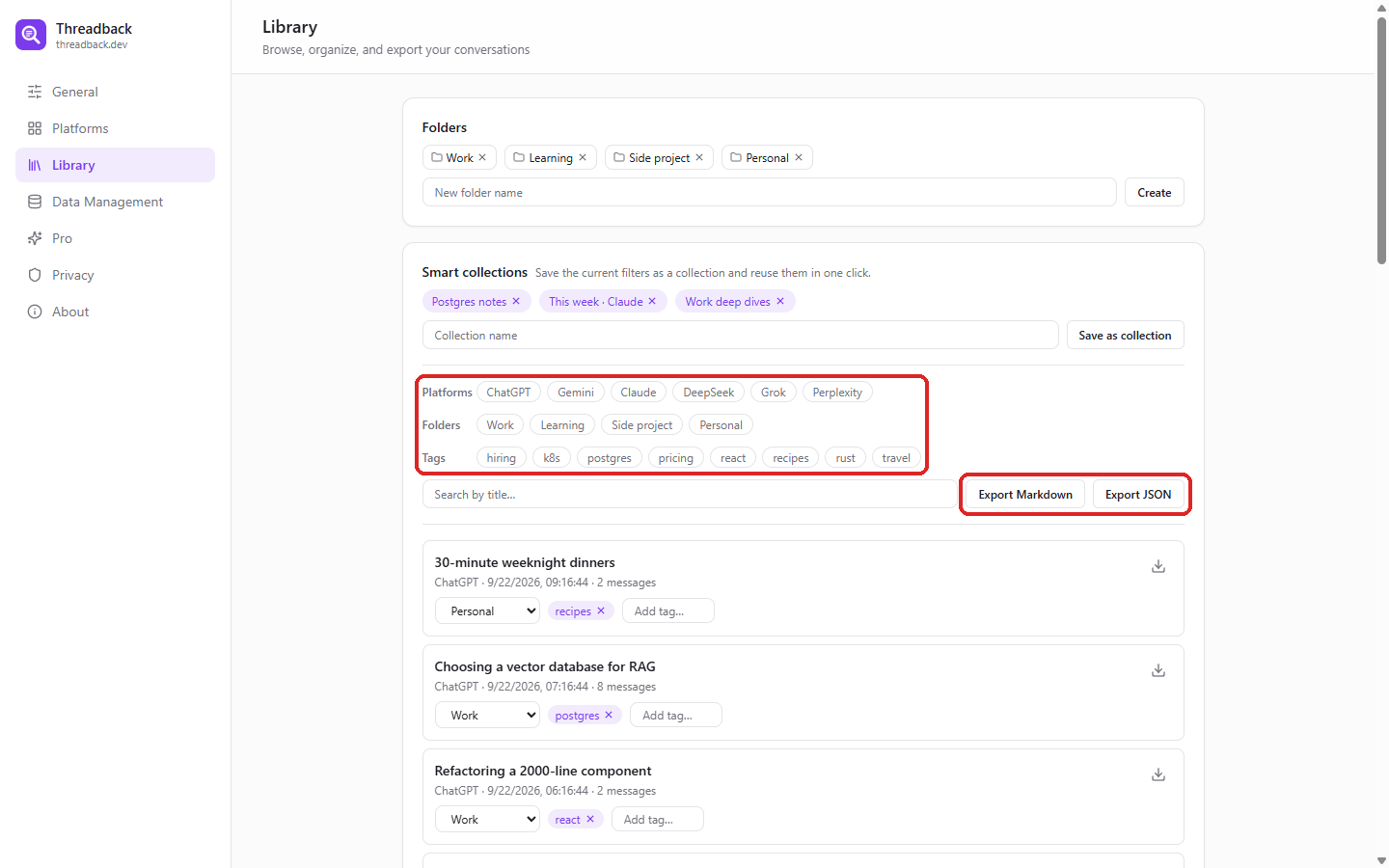Open folder dropdown for vector database conversation

(x=487, y=715)
